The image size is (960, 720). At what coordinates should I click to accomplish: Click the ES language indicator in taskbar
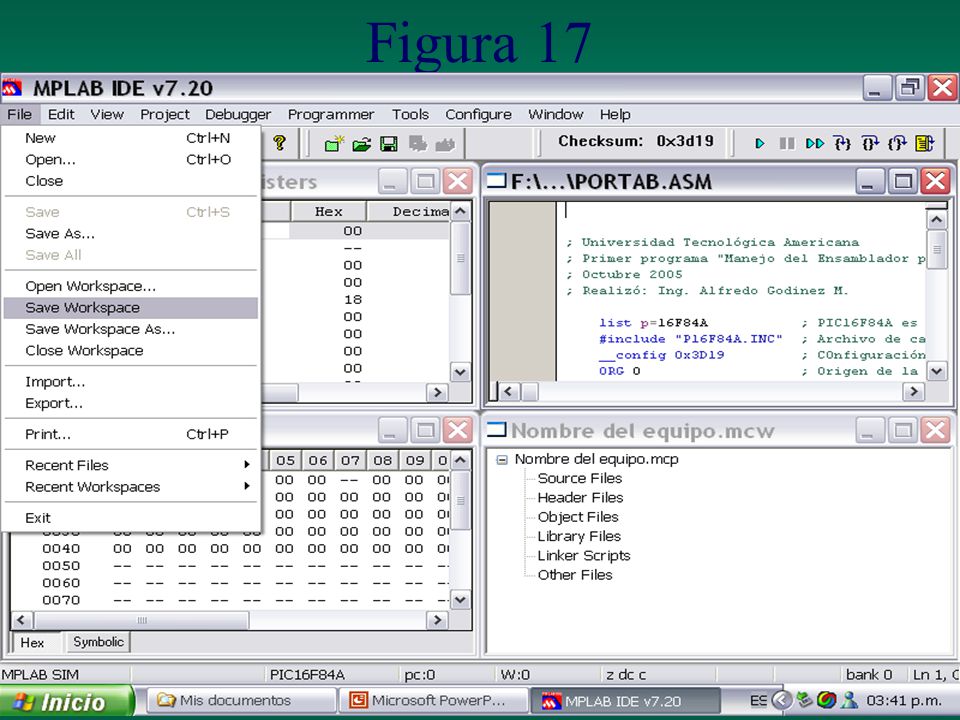(759, 700)
